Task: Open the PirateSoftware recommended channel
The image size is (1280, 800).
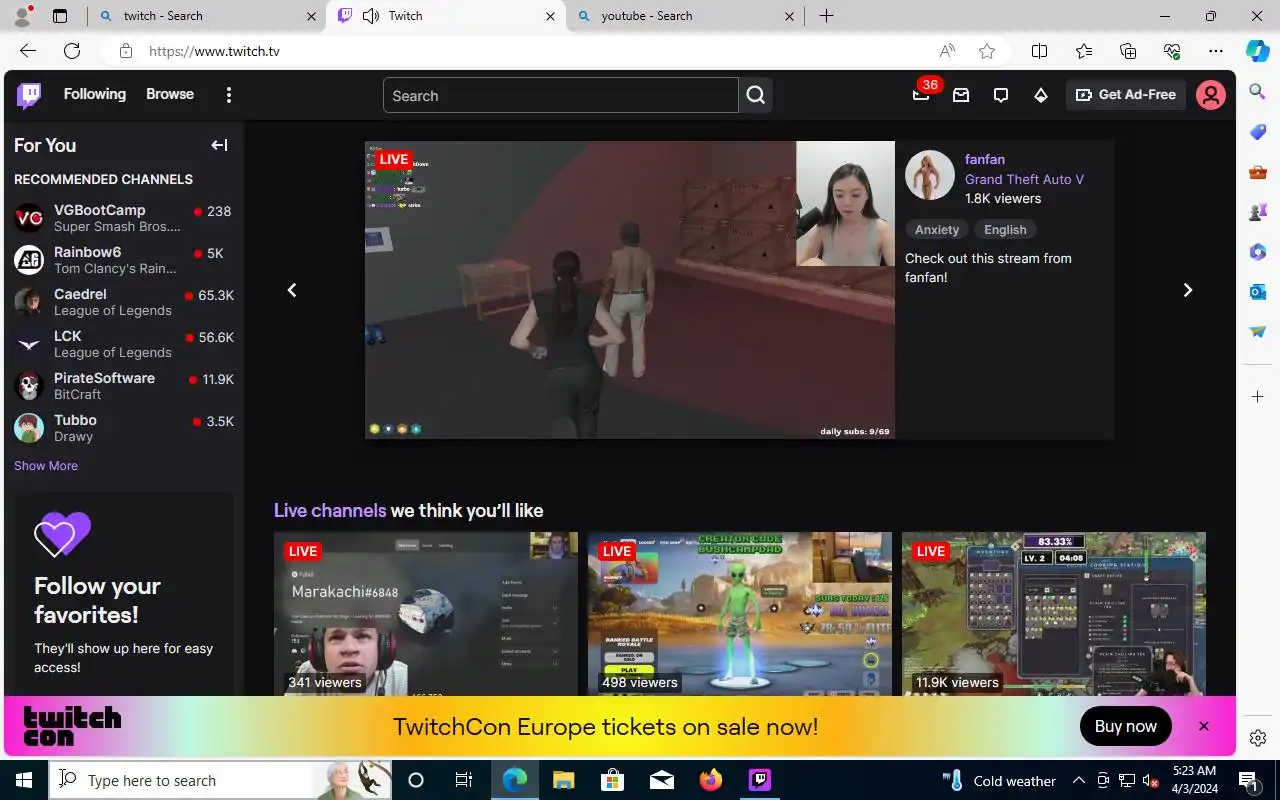Action: (x=124, y=386)
